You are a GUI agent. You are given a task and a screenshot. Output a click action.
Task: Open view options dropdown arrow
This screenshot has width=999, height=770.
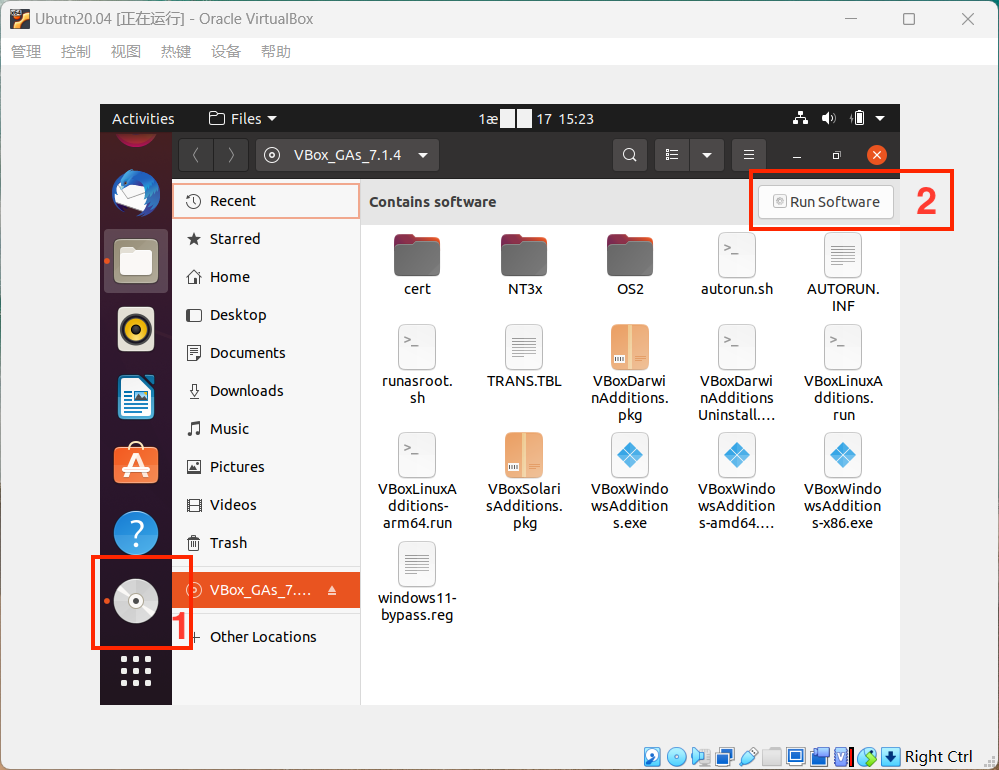point(707,155)
